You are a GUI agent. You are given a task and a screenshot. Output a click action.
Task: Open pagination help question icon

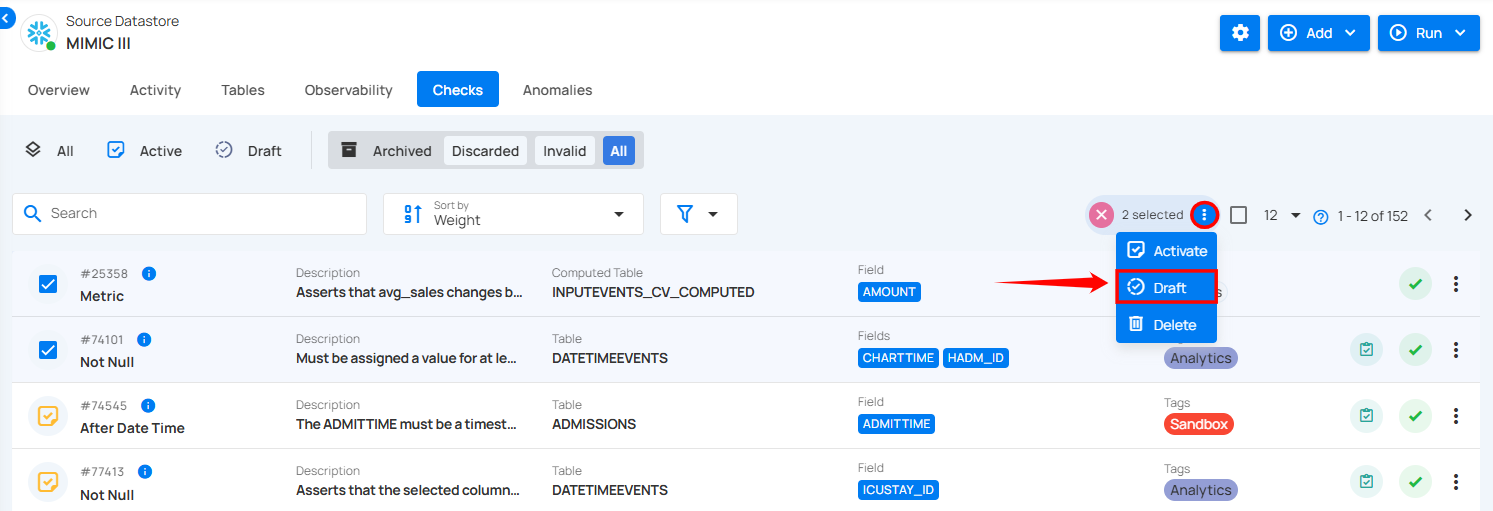point(1320,216)
